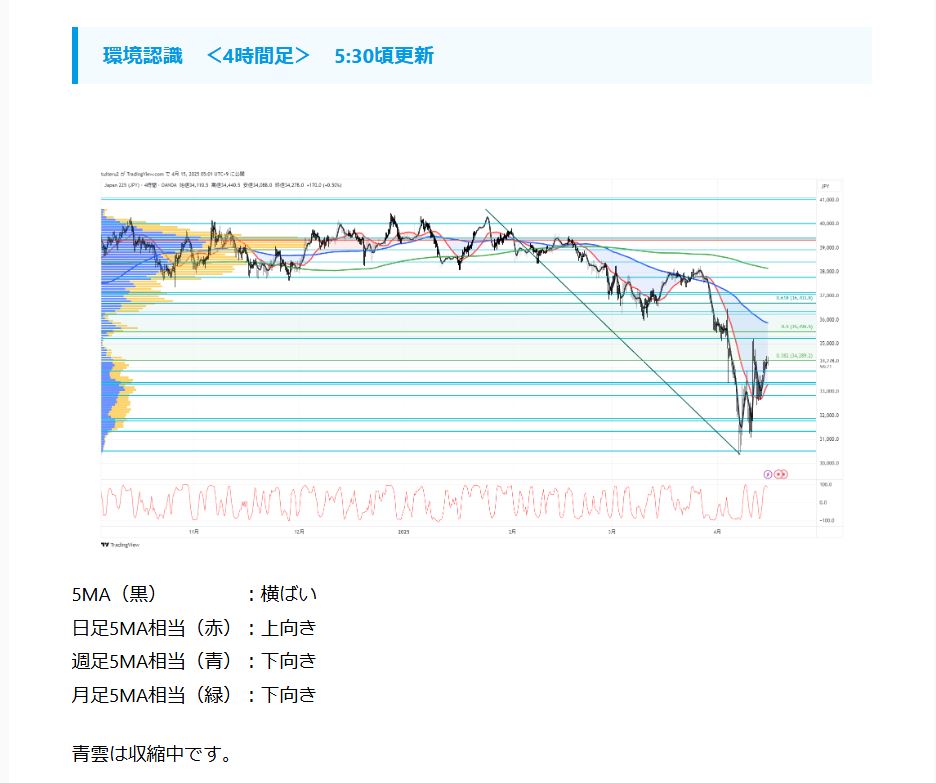Select 下向き in the 月足5MA row
The width and height of the screenshot is (936, 783).
[x=289, y=695]
